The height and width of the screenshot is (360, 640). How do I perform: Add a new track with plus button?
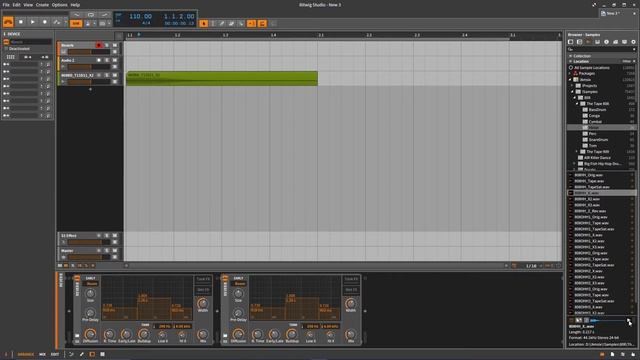[90, 89]
